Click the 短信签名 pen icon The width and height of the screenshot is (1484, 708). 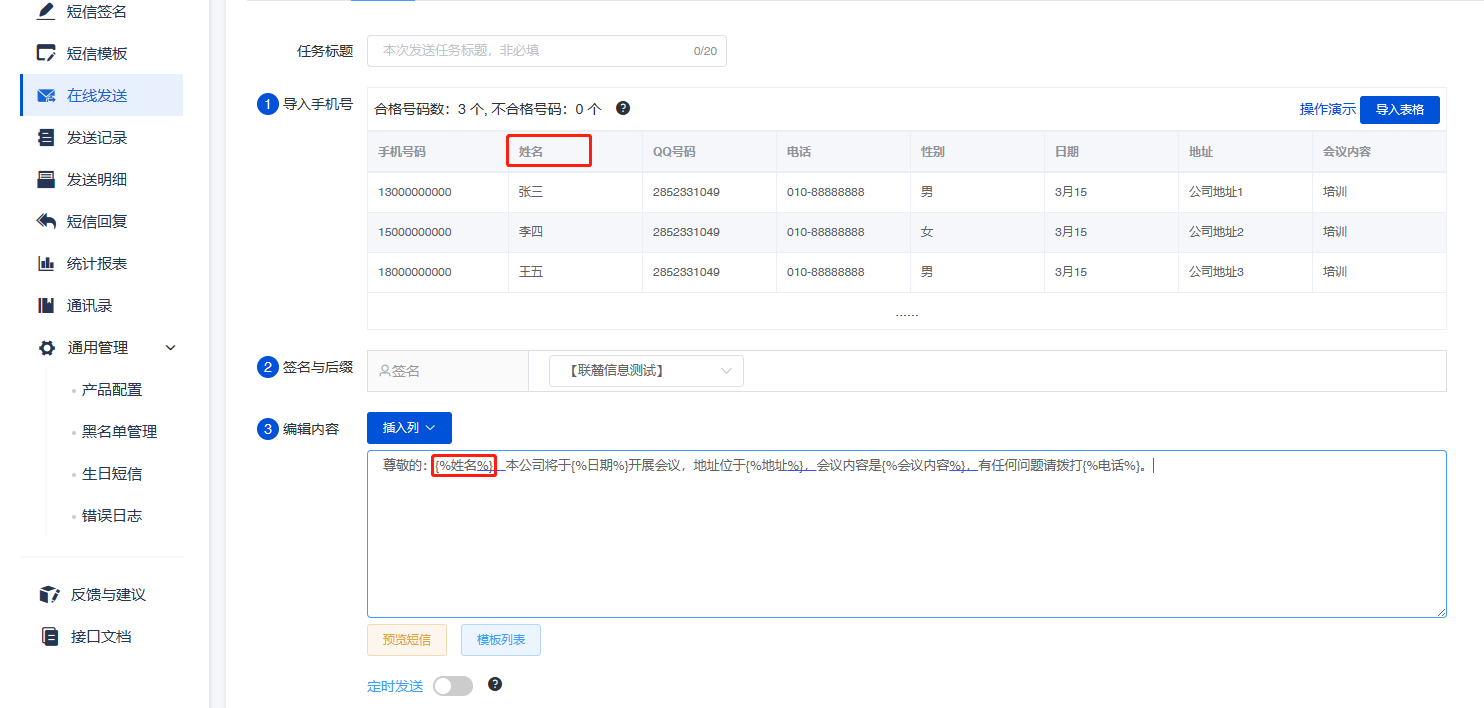(46, 12)
